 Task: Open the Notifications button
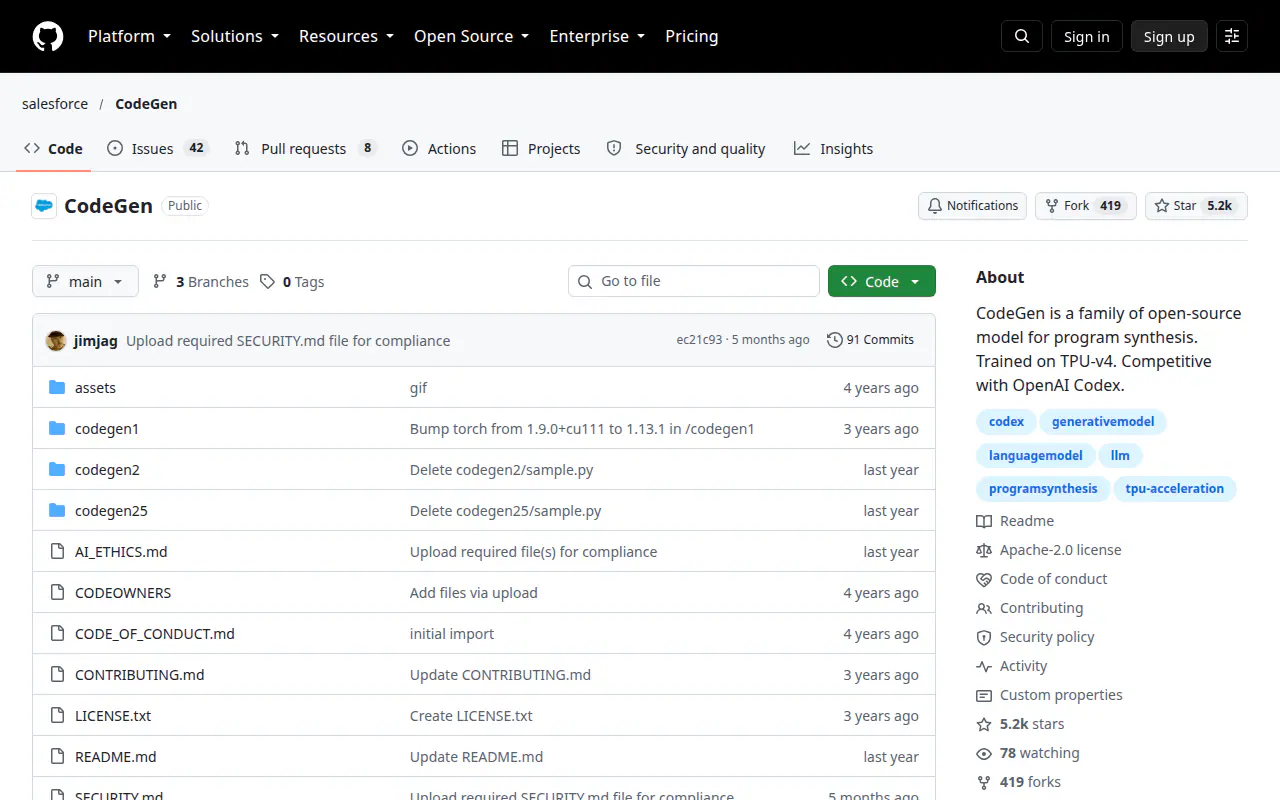click(x=972, y=206)
